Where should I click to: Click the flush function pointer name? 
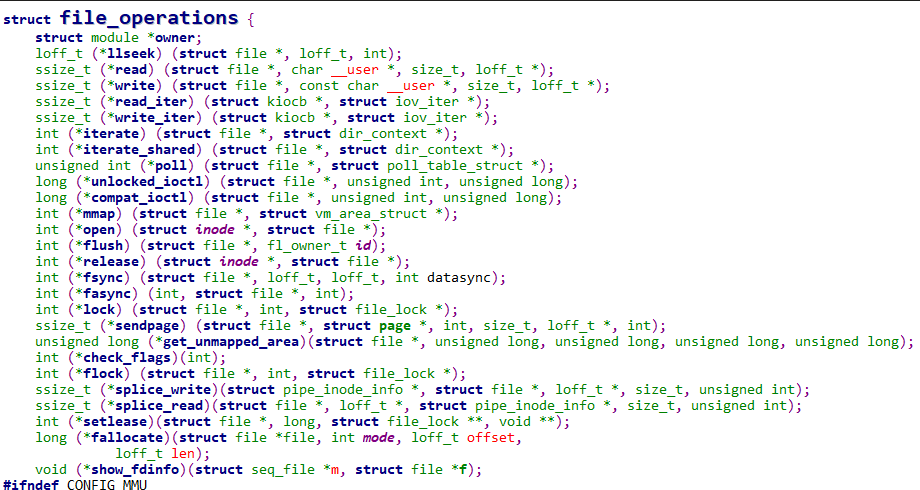(103, 245)
